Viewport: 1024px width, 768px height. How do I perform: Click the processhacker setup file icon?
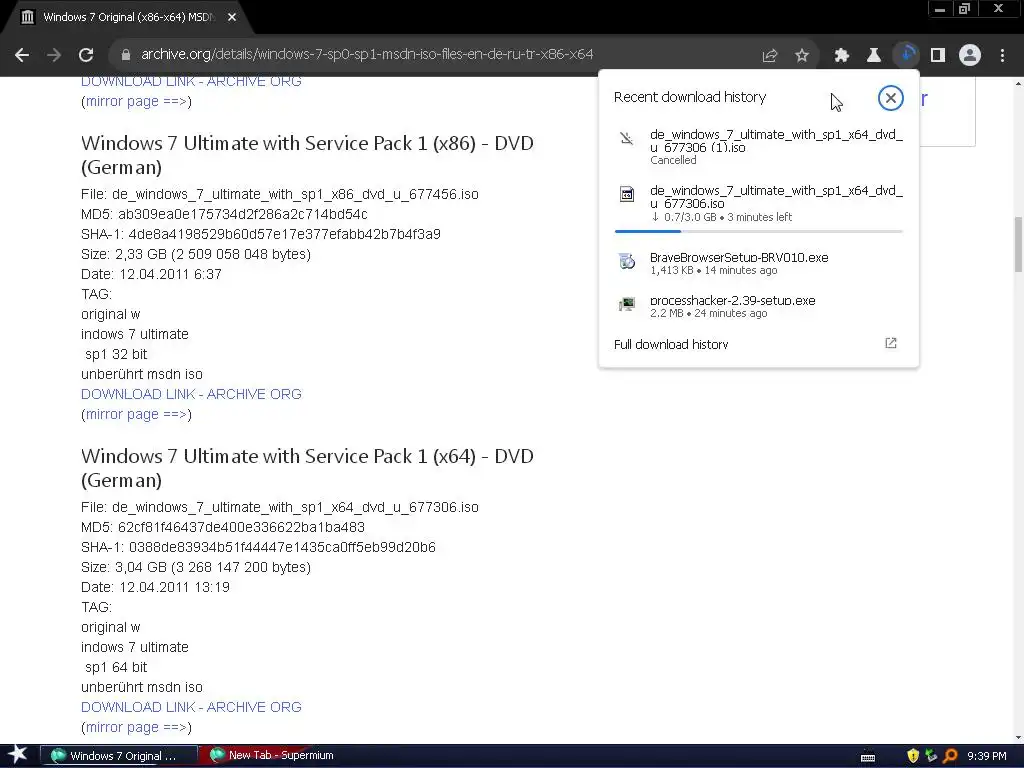626,304
